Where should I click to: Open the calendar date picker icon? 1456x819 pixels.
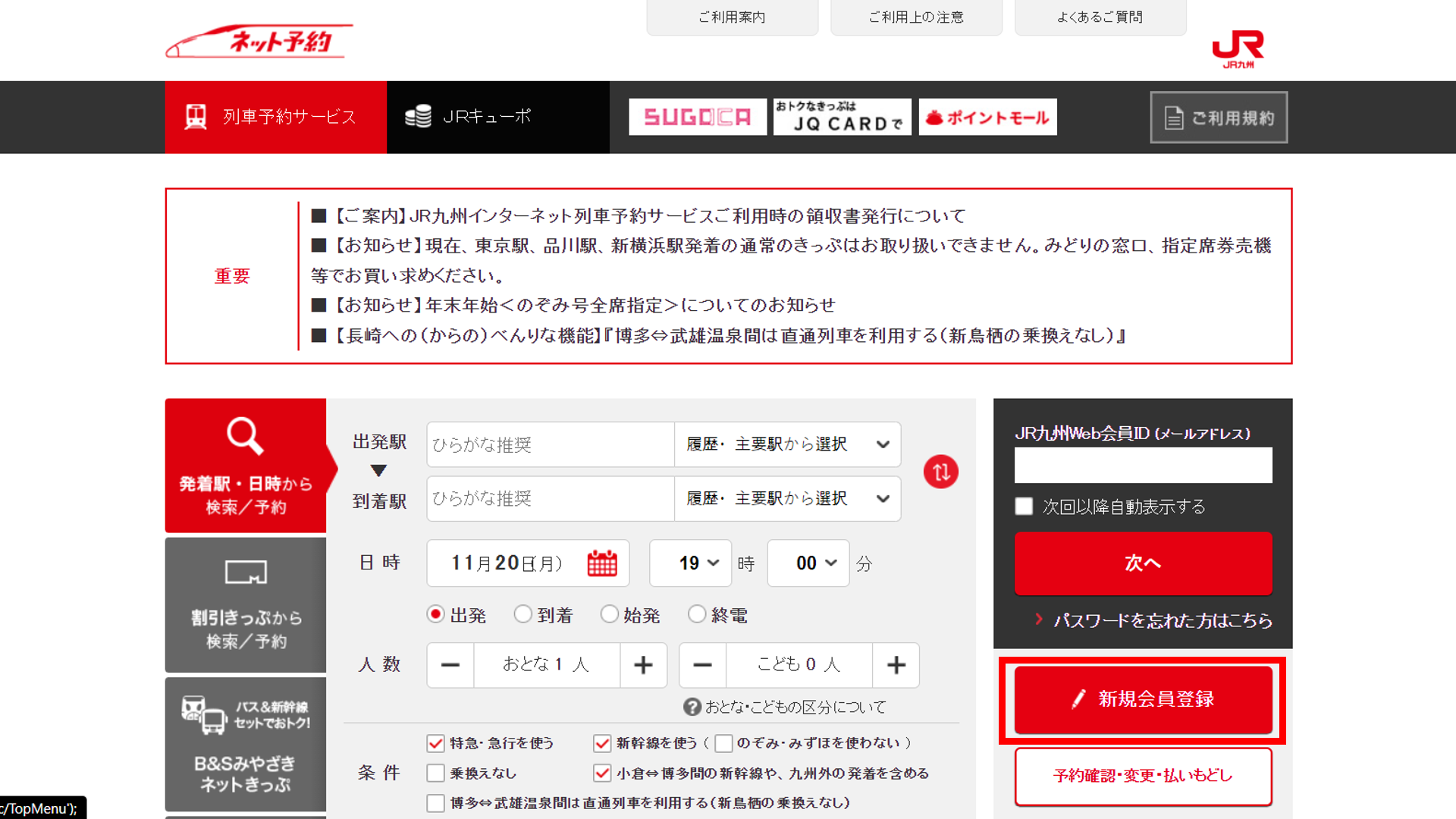point(602,563)
